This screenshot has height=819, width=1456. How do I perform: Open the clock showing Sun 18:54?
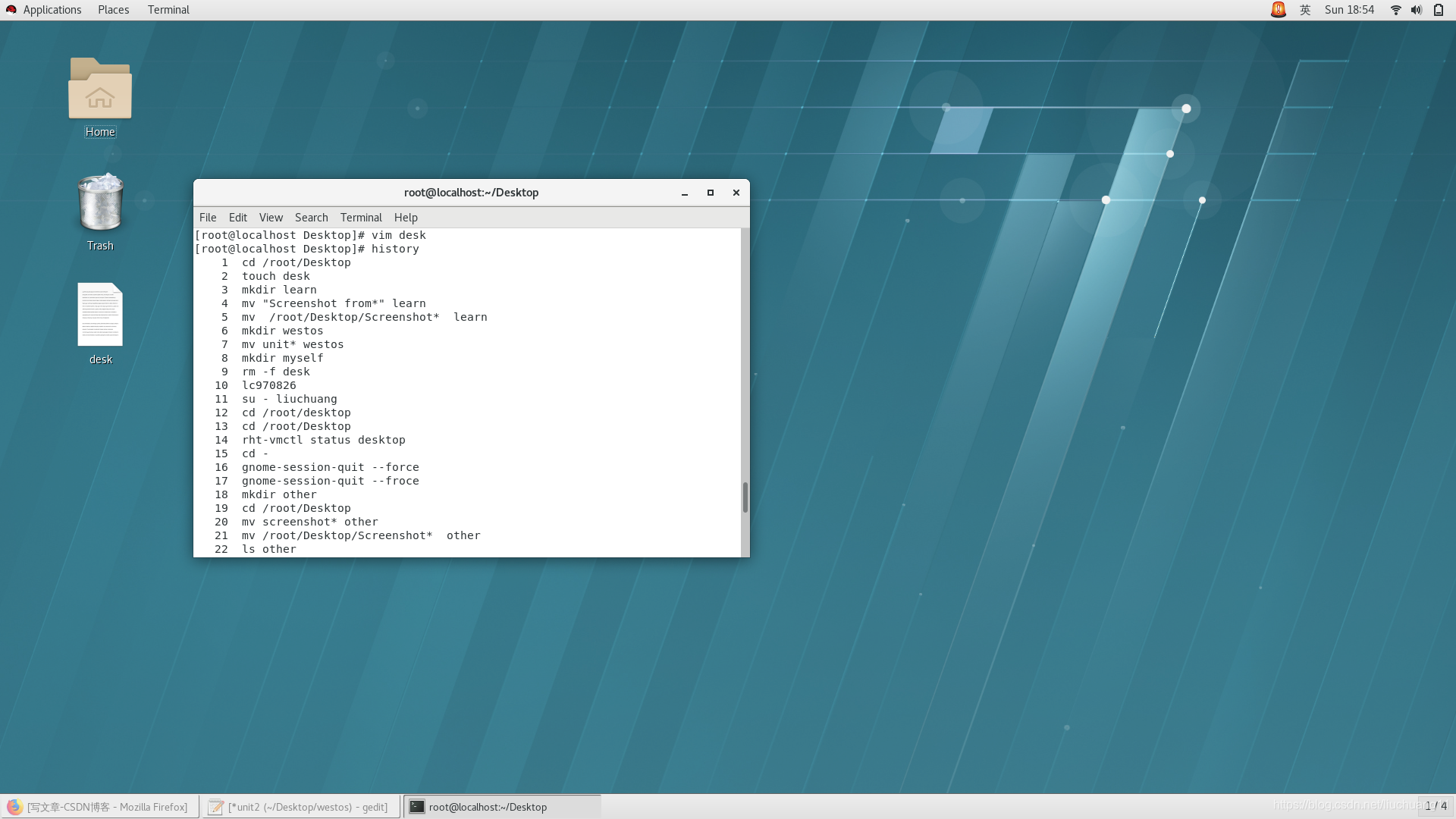coord(1349,10)
